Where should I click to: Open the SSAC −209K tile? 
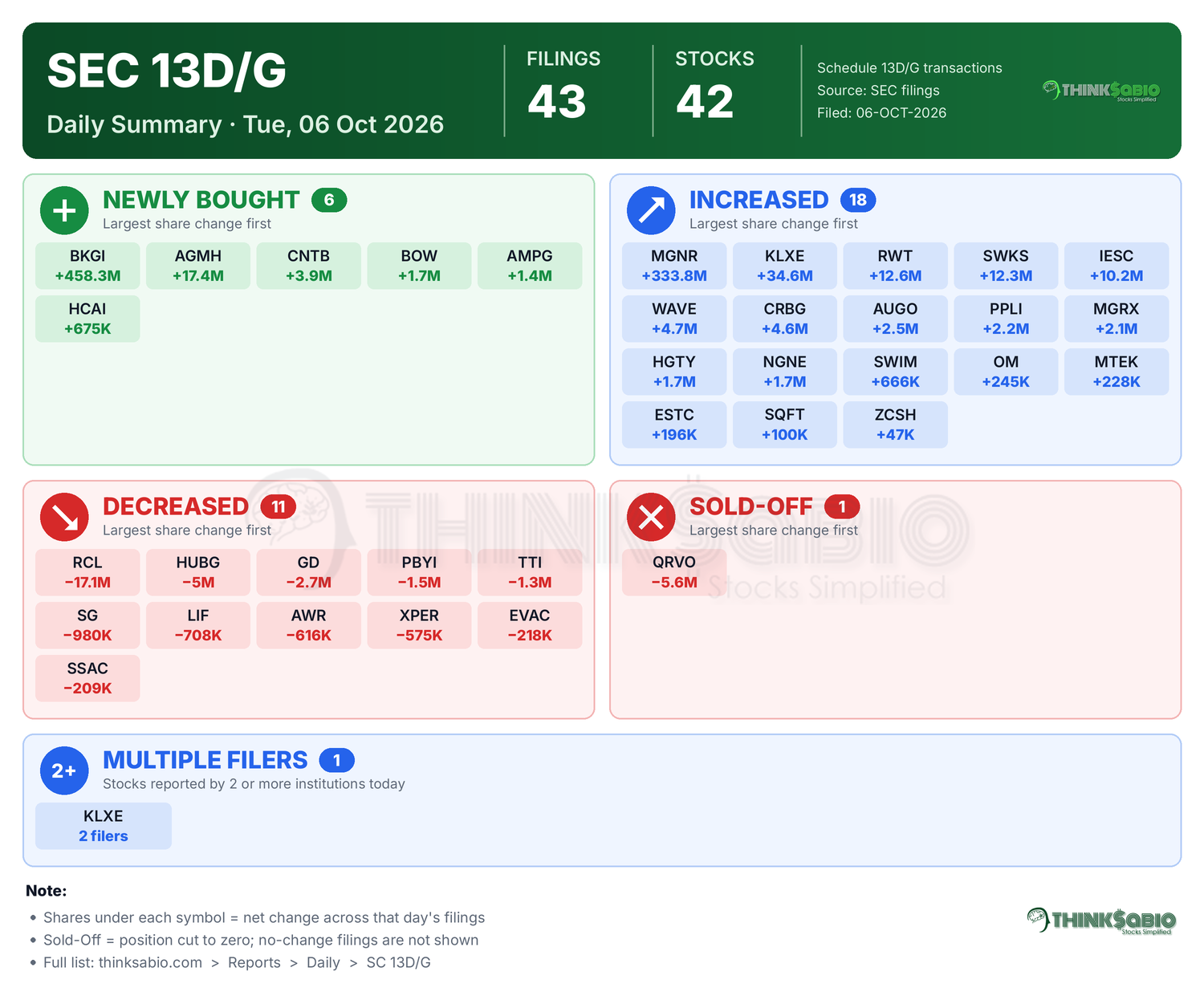[x=87, y=678]
